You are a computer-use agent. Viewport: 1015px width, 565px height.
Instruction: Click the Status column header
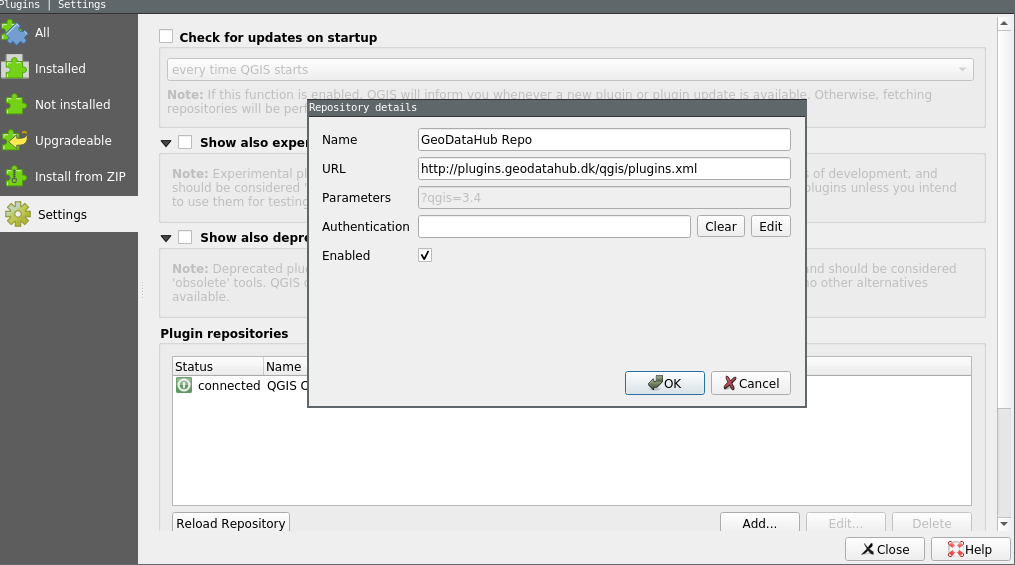[x=218, y=366]
